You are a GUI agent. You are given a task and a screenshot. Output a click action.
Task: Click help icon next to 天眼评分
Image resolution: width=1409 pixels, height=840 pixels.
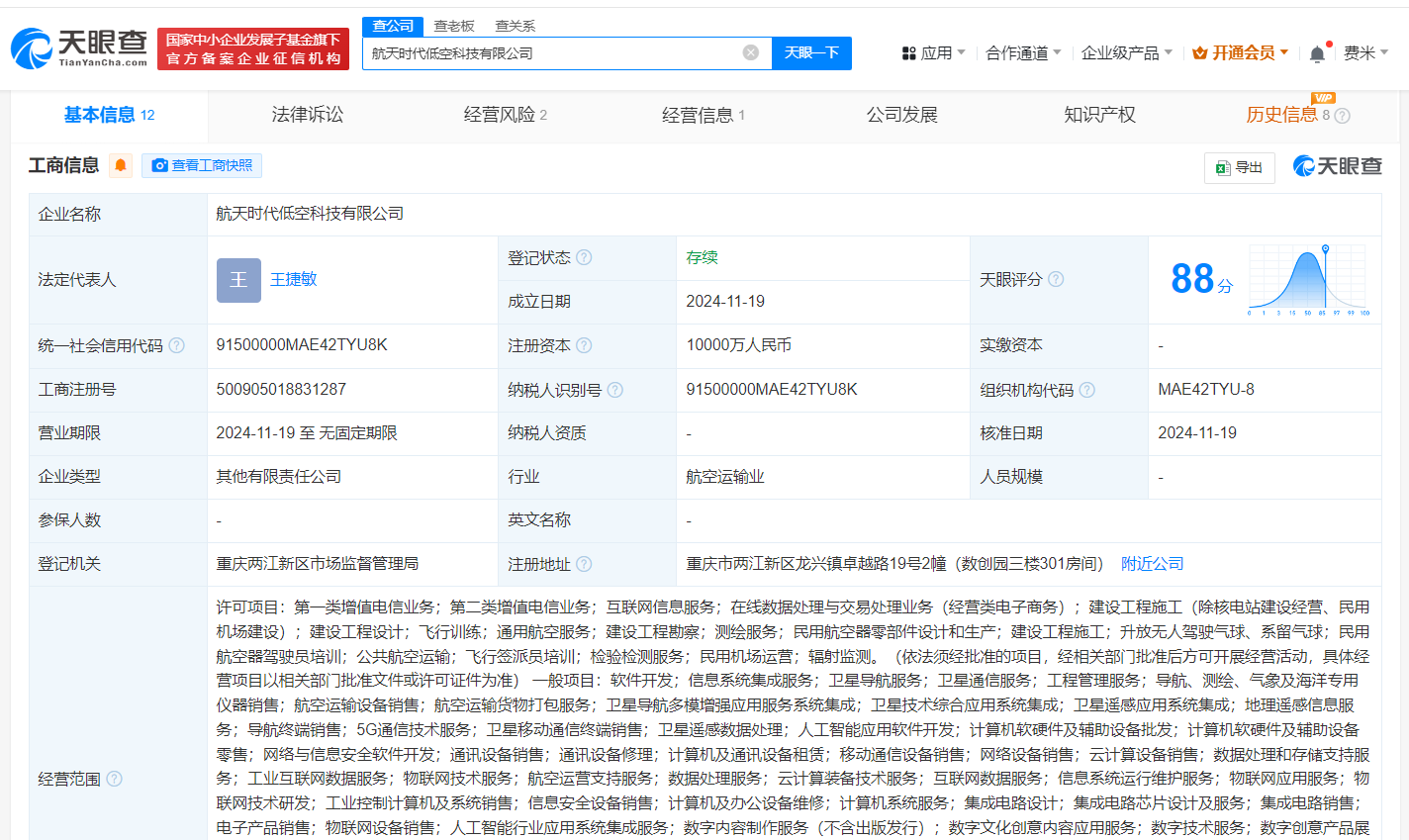(x=1056, y=279)
